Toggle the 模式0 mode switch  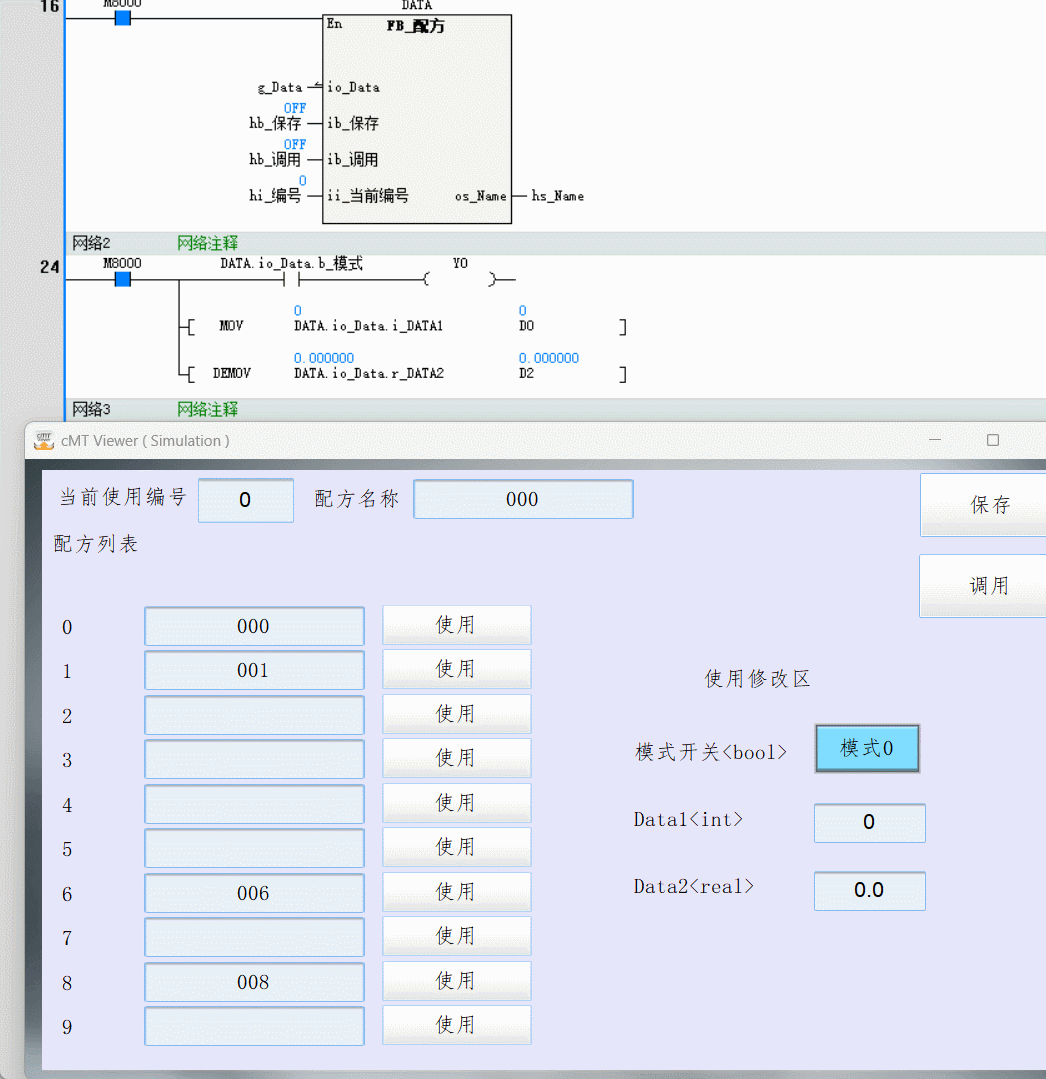[x=867, y=748]
